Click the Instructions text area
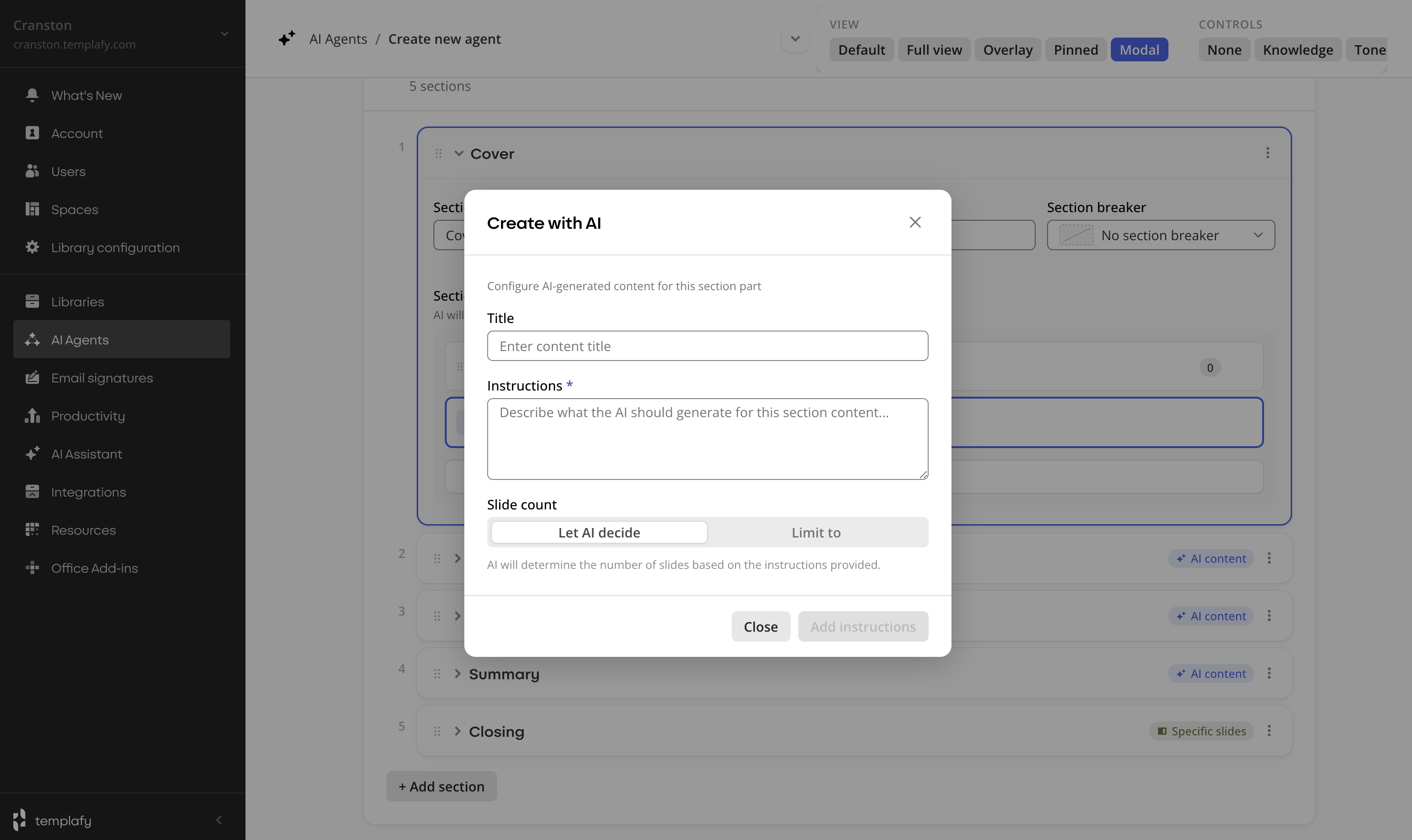 point(707,439)
